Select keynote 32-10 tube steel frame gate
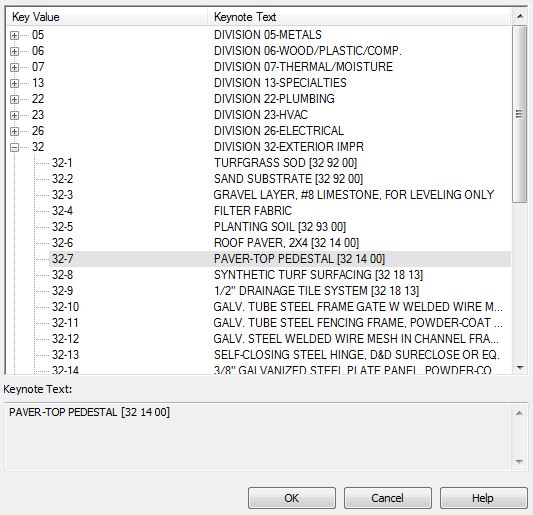 tap(280, 307)
